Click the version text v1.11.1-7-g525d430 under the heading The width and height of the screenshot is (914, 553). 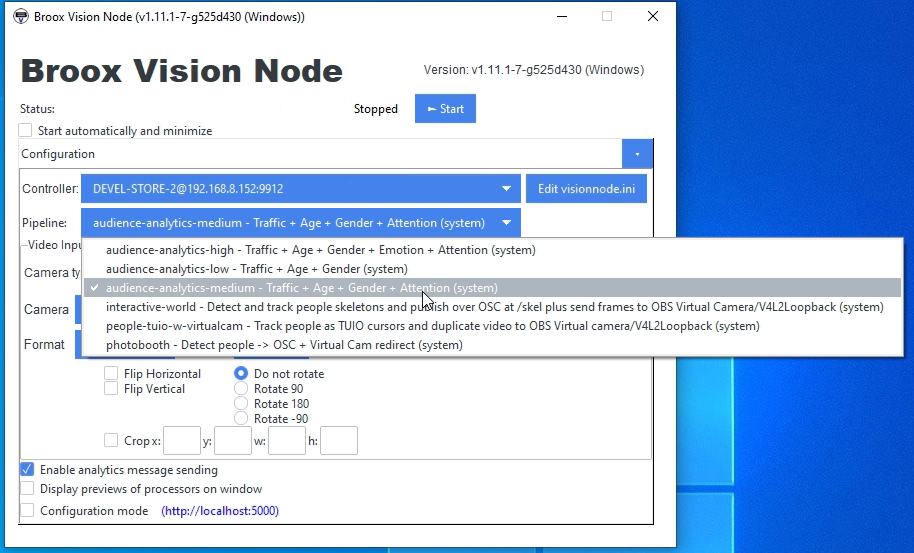[534, 70]
